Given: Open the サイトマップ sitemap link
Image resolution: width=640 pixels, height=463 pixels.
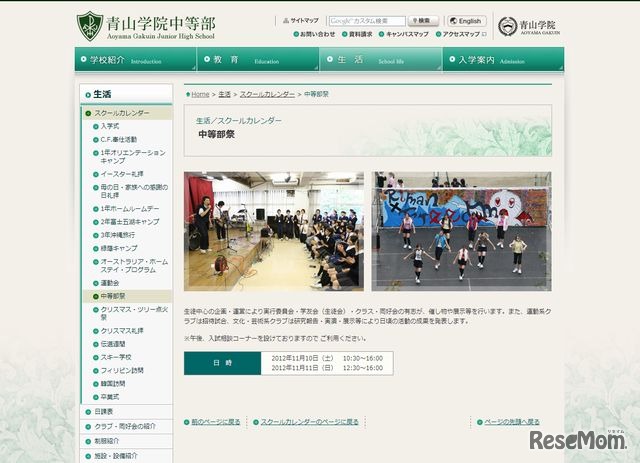Looking at the screenshot, I should pyautogui.click(x=301, y=20).
